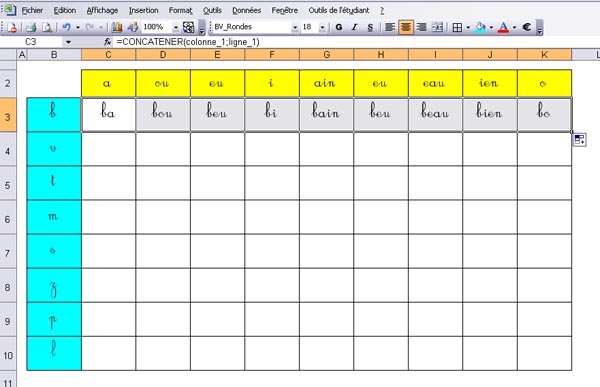600x387 pixels.
Task: Toggle center alignment button
Action: (x=406, y=27)
